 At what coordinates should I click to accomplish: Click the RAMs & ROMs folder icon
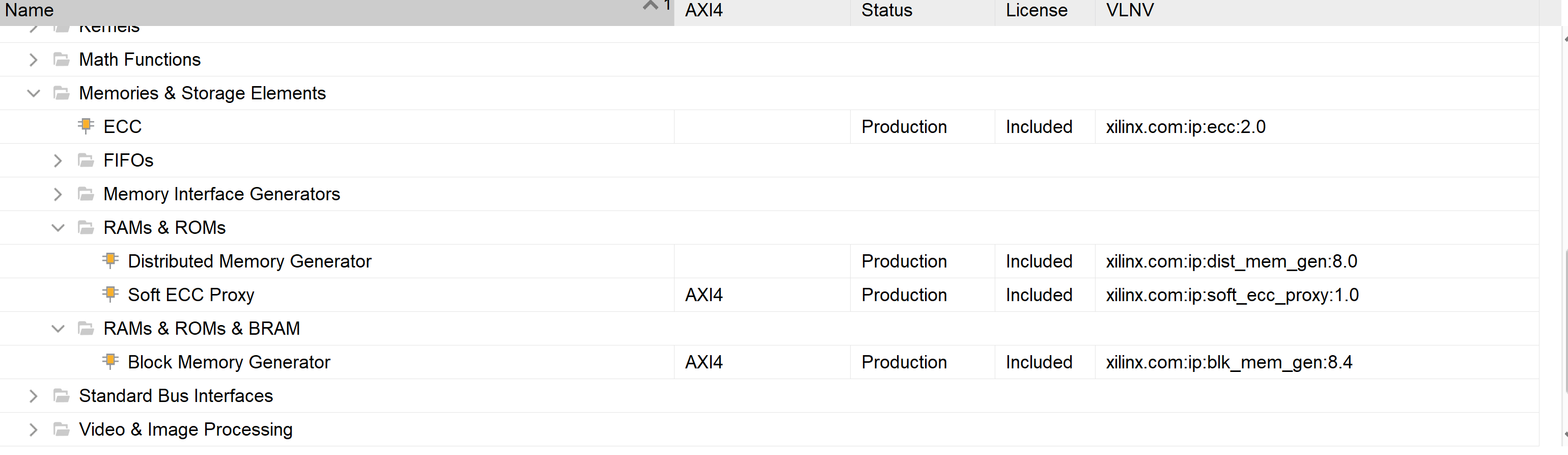click(86, 228)
